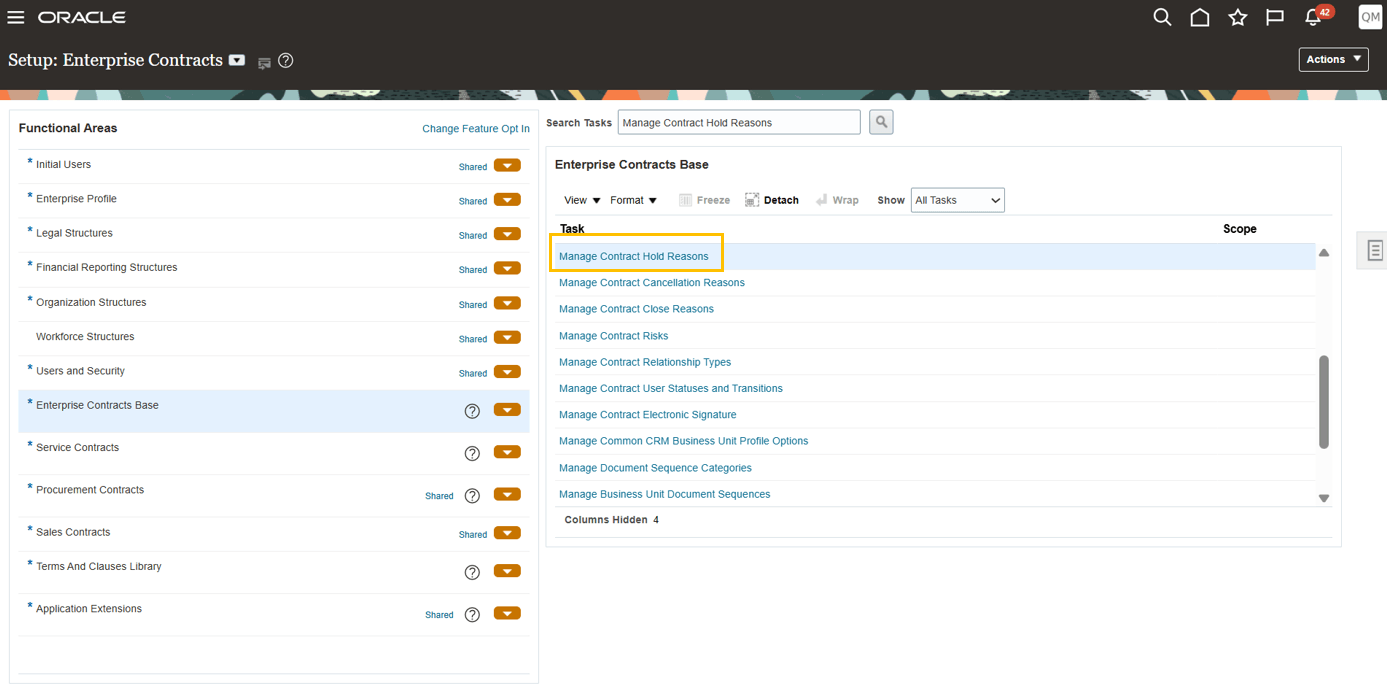Run the Search Tasks magnifier button
This screenshot has width=1387, height=697.
(880, 121)
